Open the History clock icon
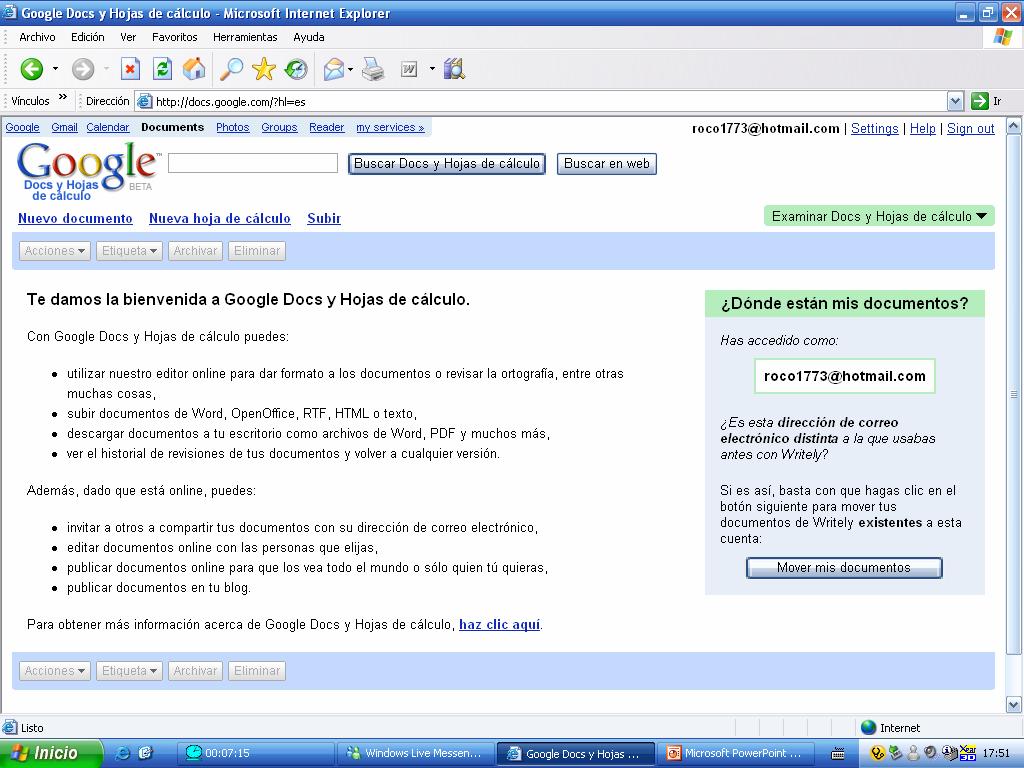 click(296, 69)
